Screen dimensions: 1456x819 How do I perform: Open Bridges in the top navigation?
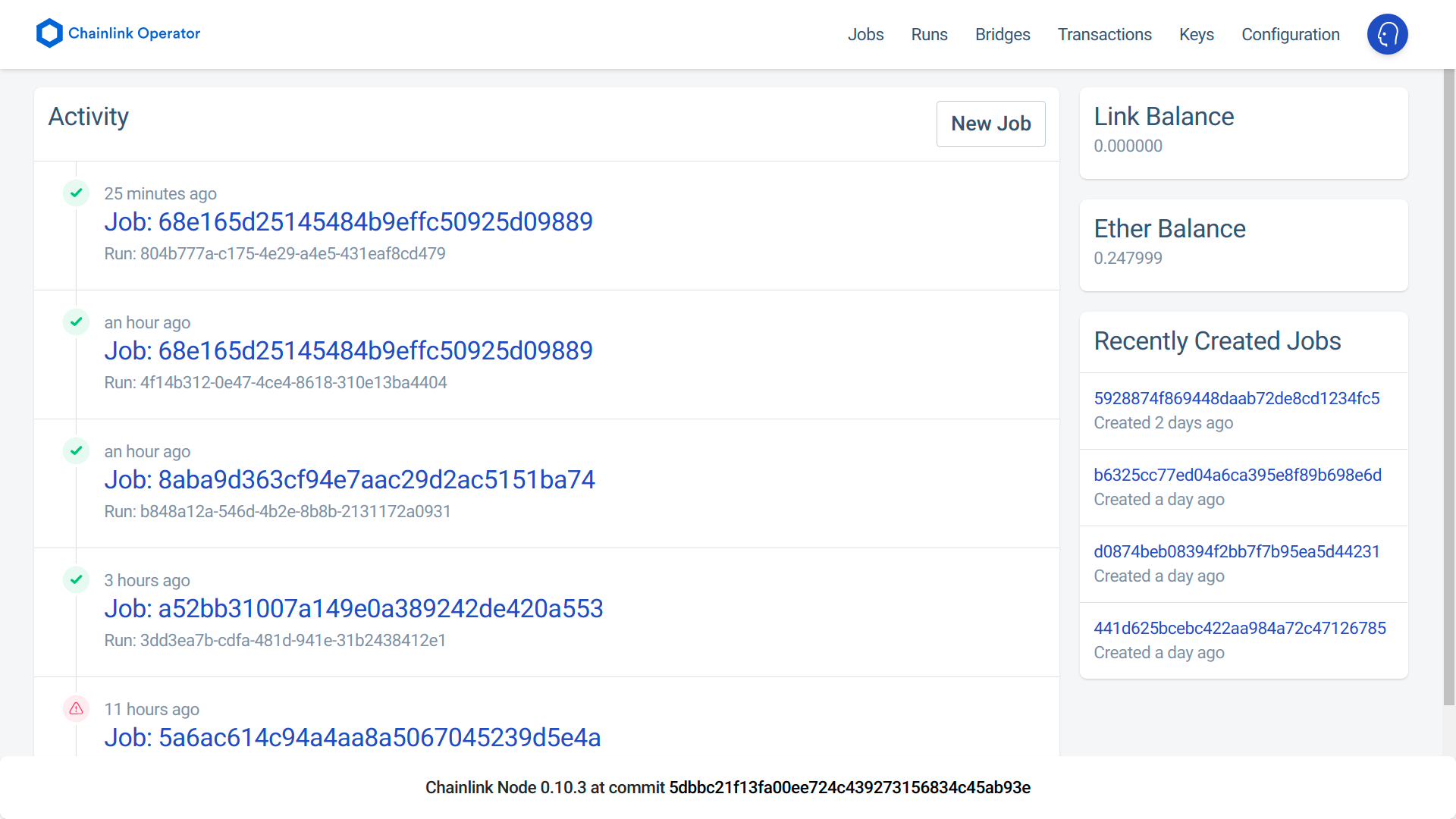1002,35
